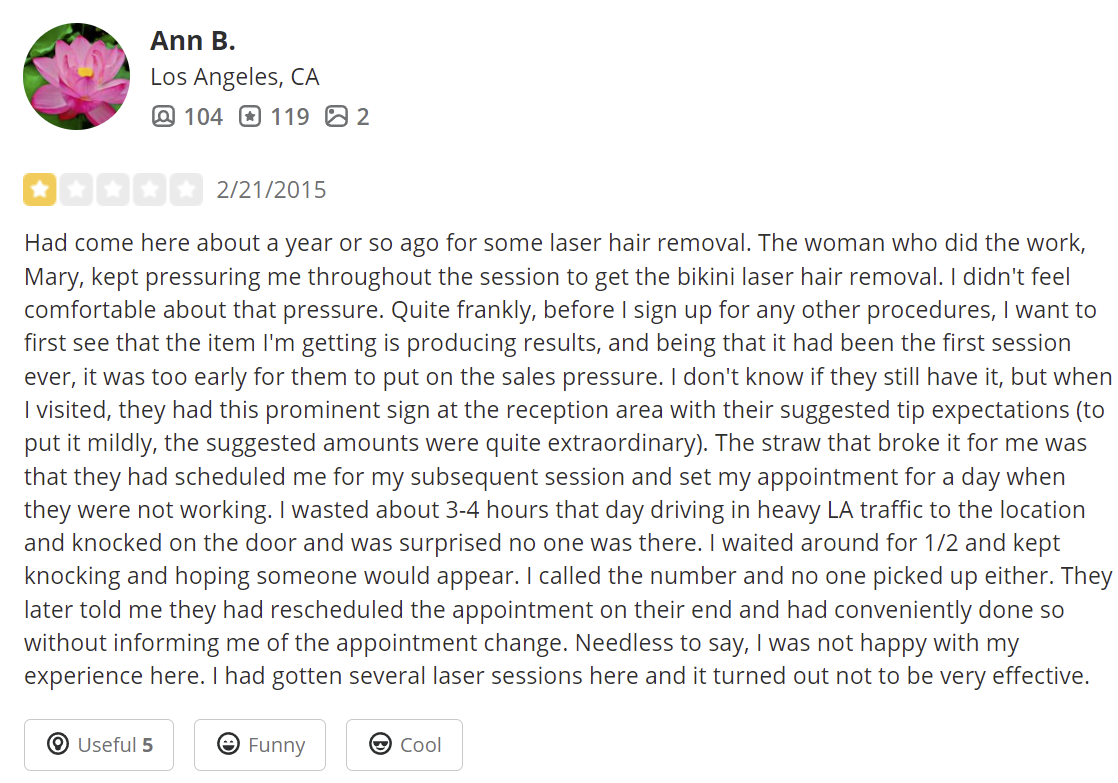Open Ann B.'s lotus flower profile photo

coord(76,77)
